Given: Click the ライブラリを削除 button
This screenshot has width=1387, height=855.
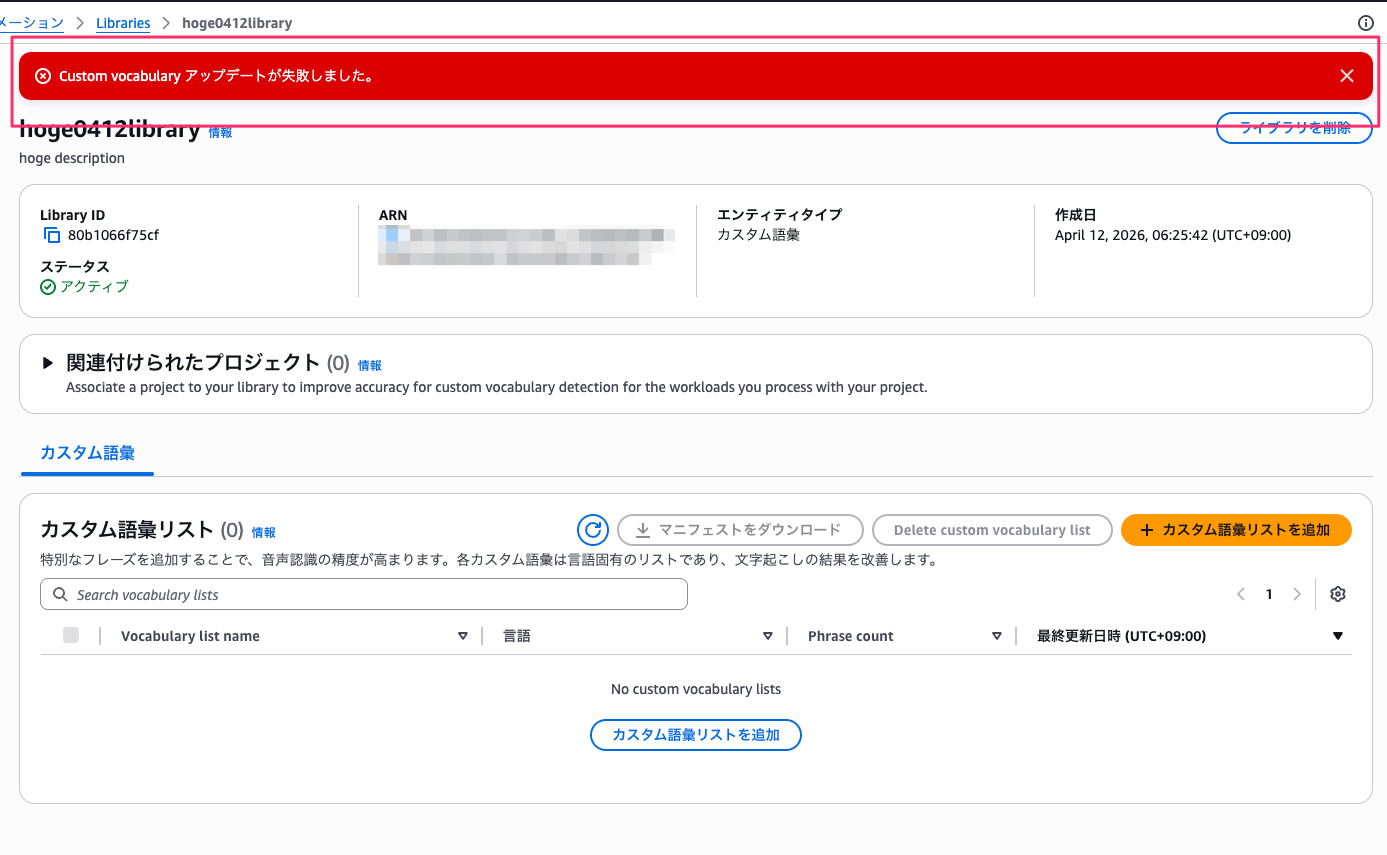Looking at the screenshot, I should coord(1294,128).
